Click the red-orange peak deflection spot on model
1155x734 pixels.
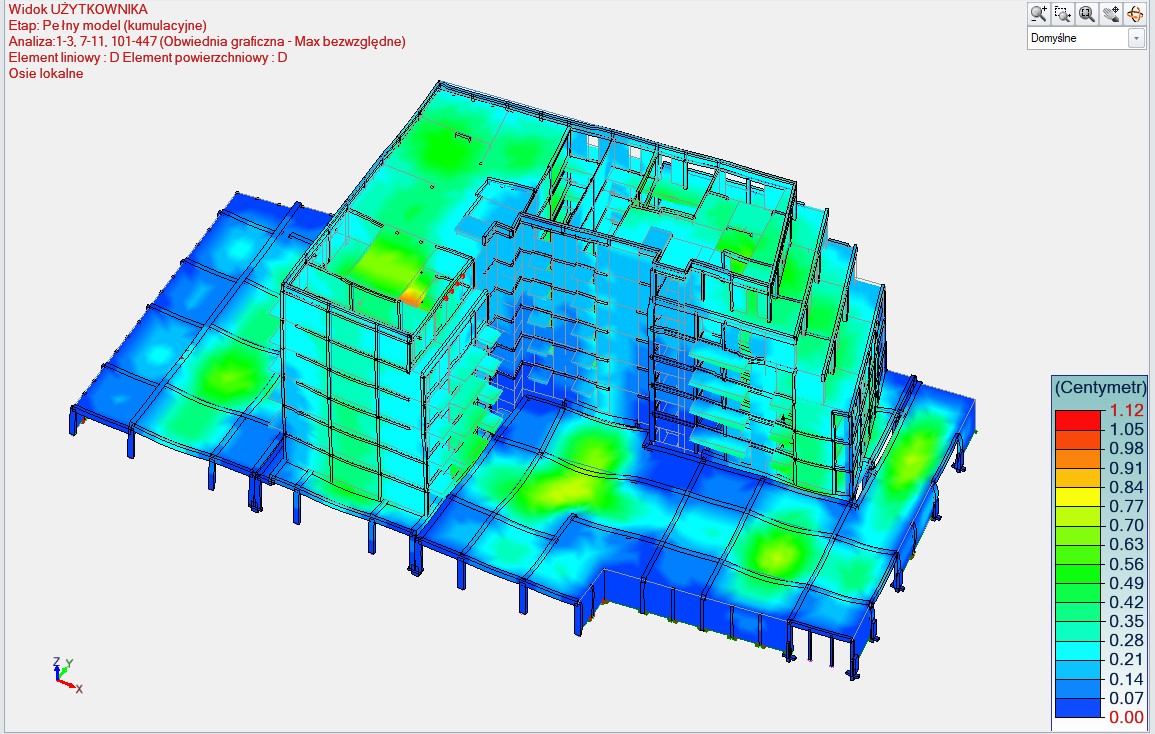pos(413,297)
